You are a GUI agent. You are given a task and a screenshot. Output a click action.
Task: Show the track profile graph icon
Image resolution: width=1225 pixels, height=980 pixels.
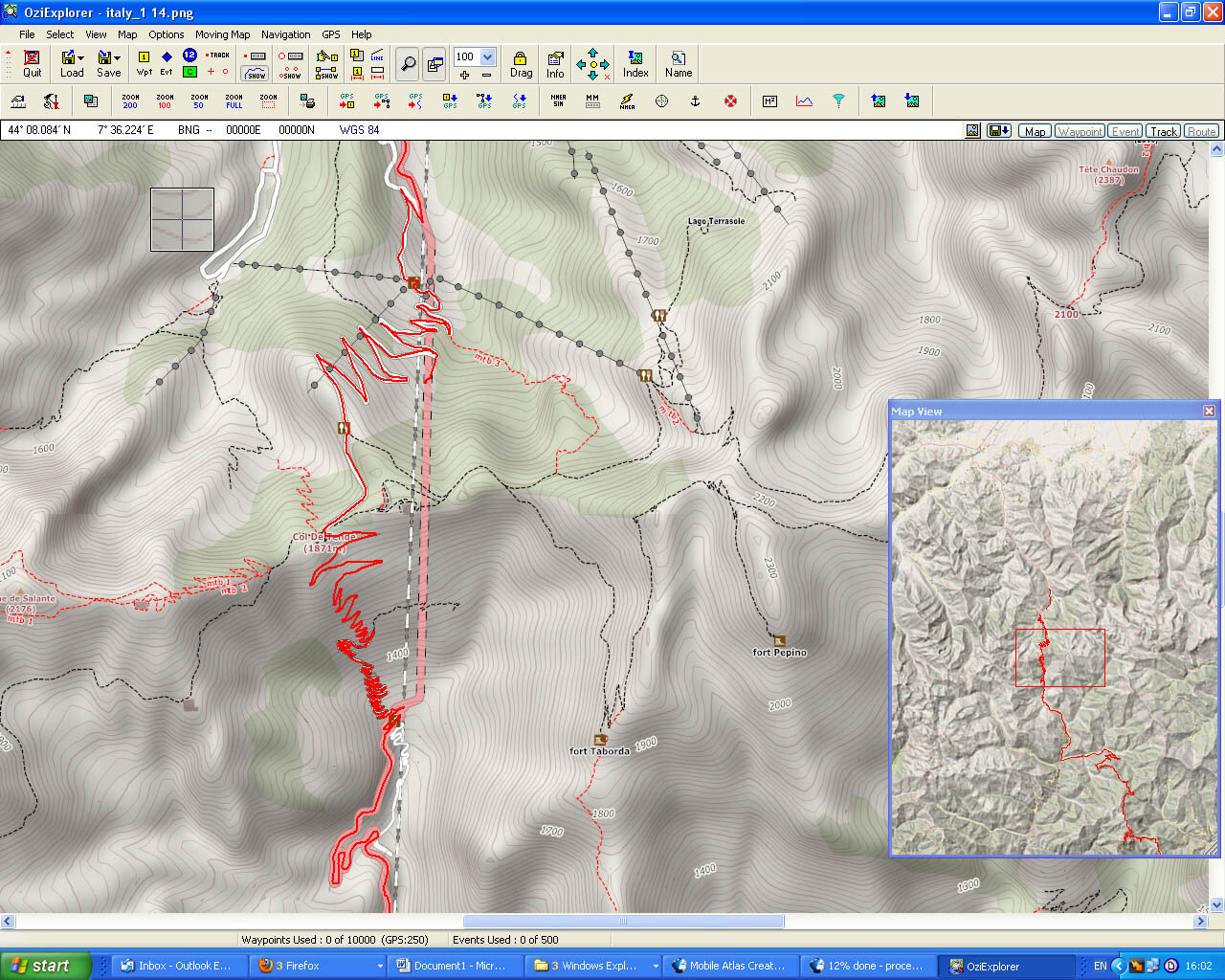(x=804, y=100)
